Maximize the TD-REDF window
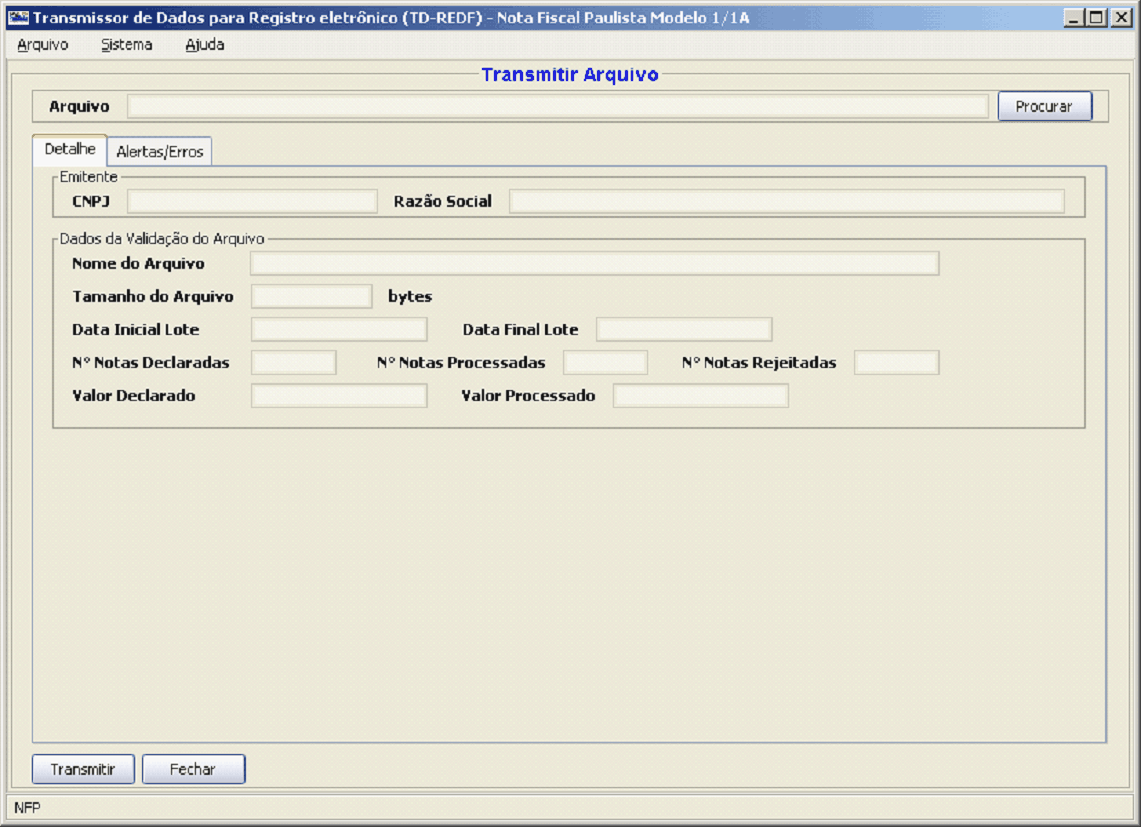This screenshot has height=828, width=1142. coord(1097,17)
